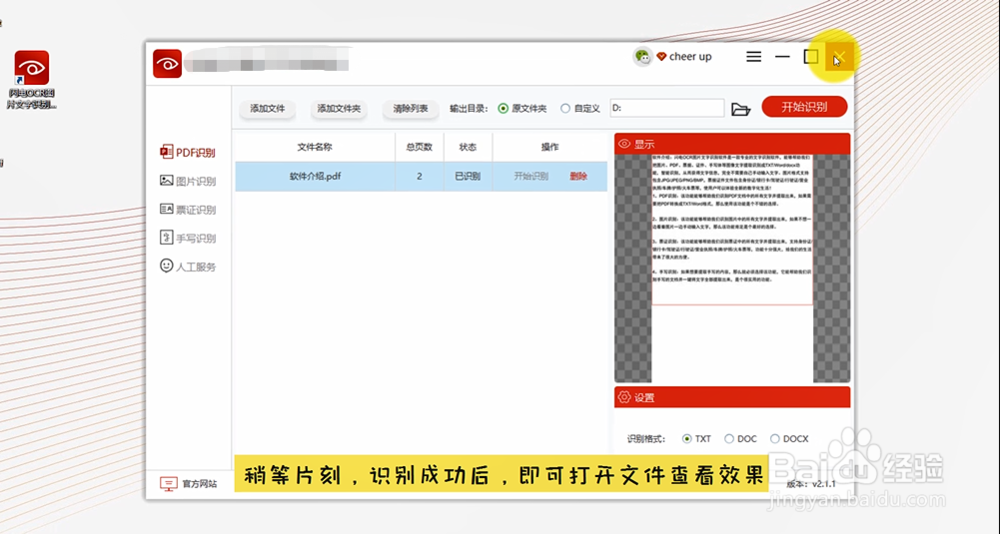This screenshot has width=1000, height=534.
Task: Open the hamburger menu icon
Action: 754,57
